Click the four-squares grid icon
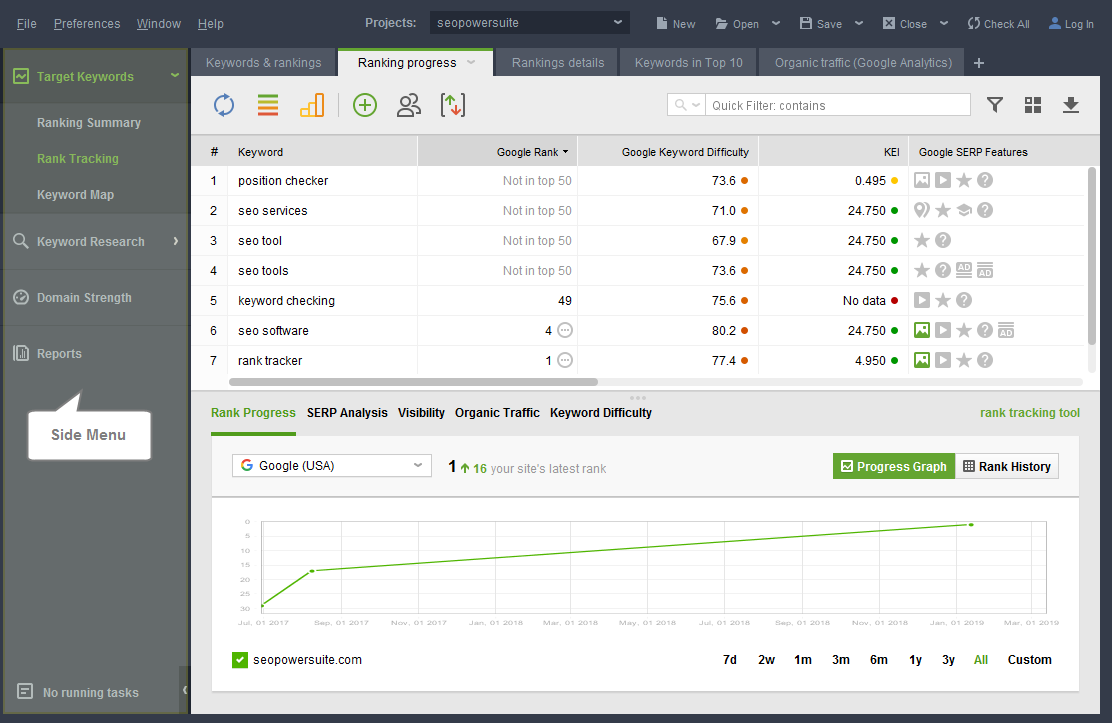 coord(1033,105)
